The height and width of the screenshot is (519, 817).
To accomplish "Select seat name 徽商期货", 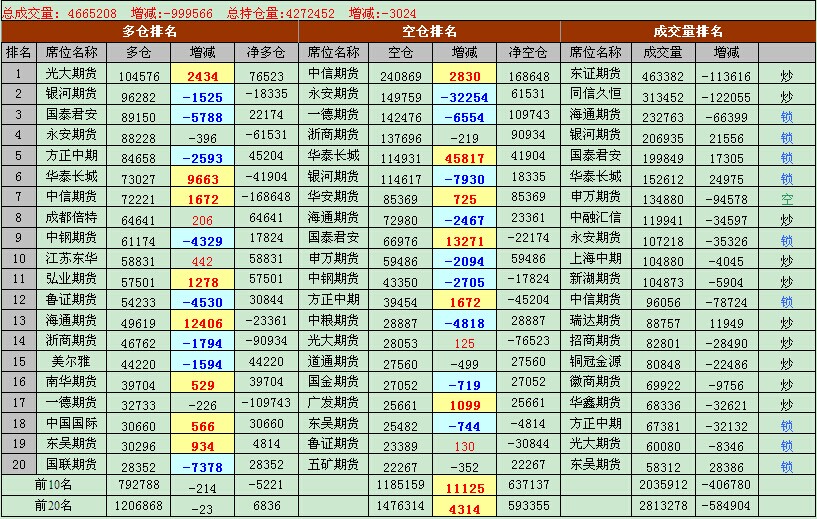I will tap(596, 381).
